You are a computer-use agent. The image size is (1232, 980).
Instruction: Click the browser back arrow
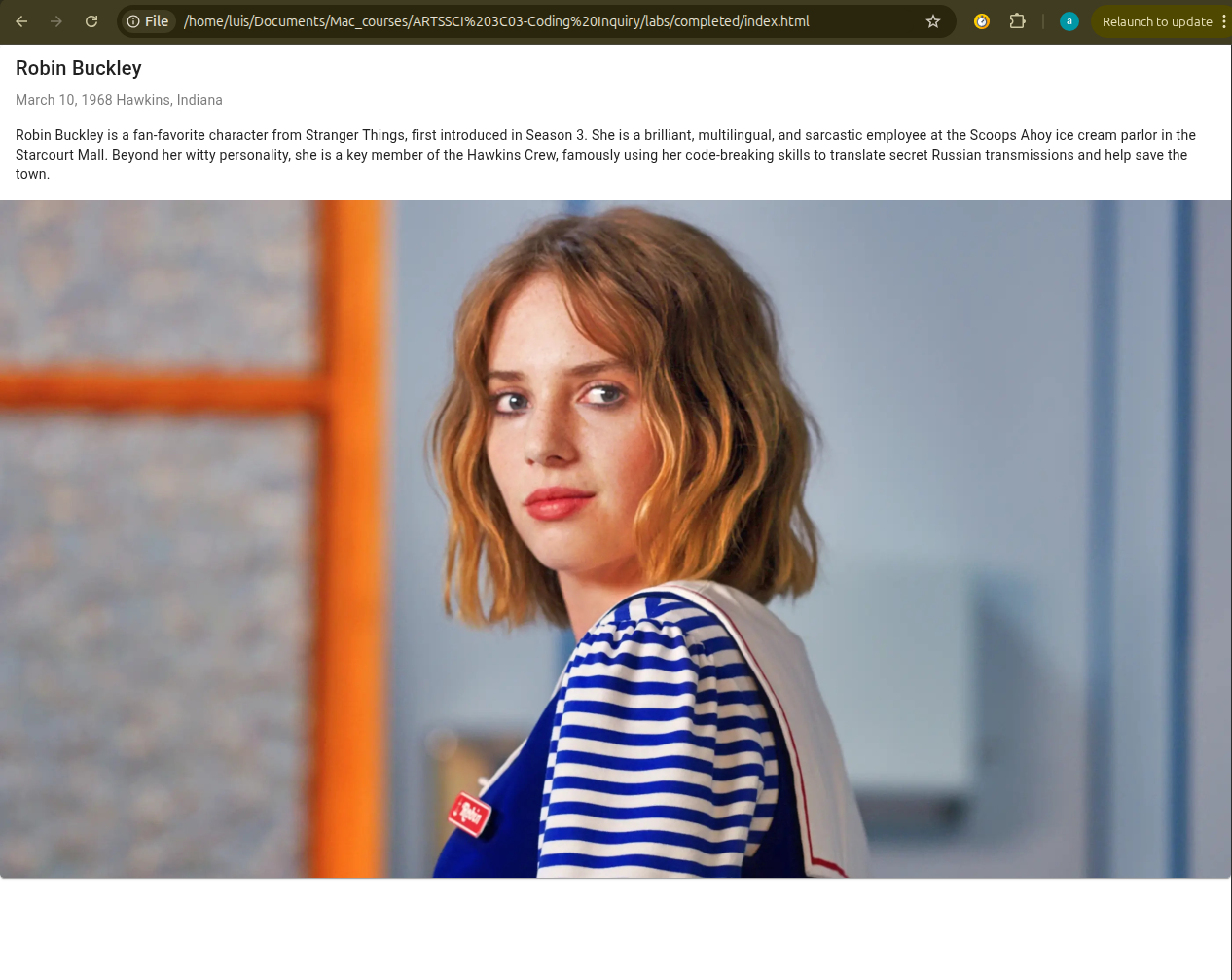click(21, 21)
